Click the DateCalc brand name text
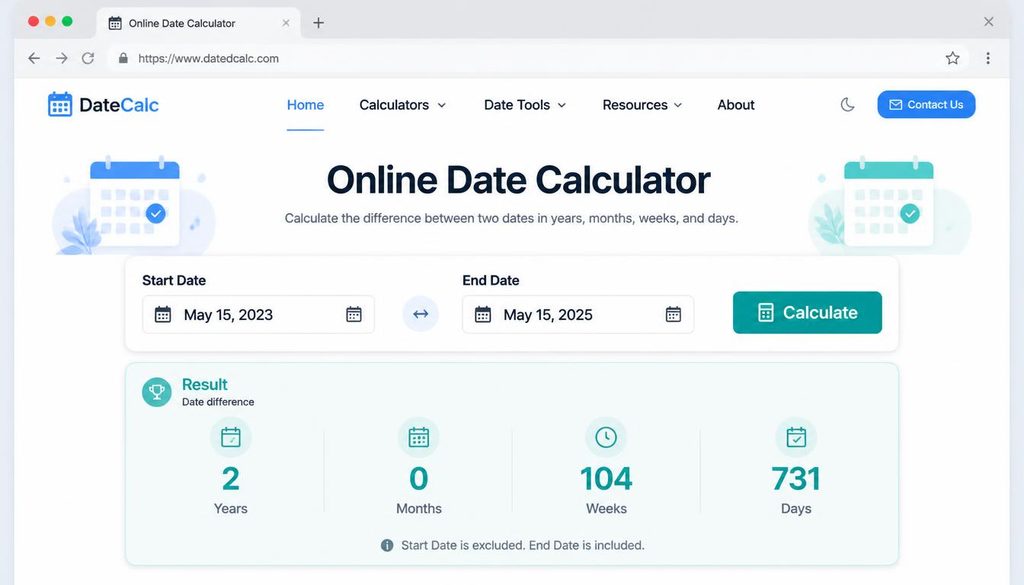The height and width of the screenshot is (585, 1024). [x=119, y=105]
